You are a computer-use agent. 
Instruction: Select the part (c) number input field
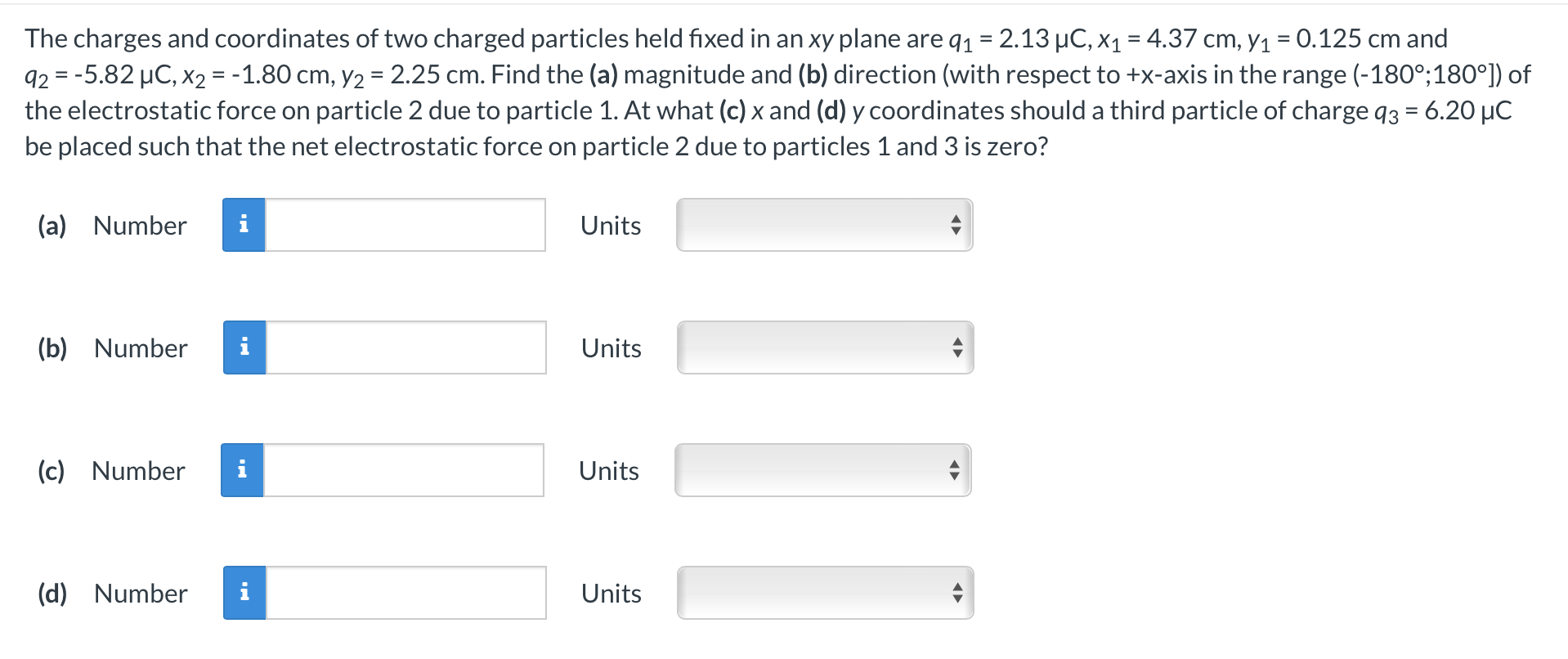click(x=403, y=470)
